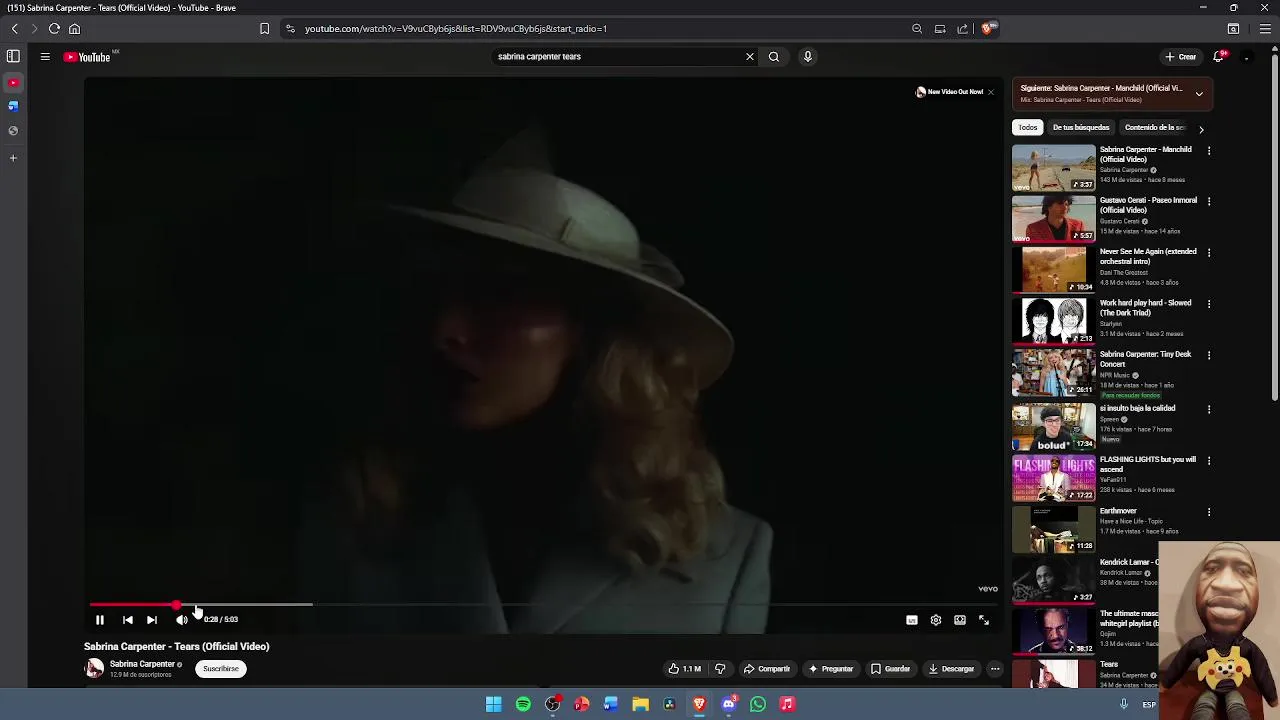Toggle subtitles on the video
This screenshot has width=1280, height=720.
tap(912, 620)
